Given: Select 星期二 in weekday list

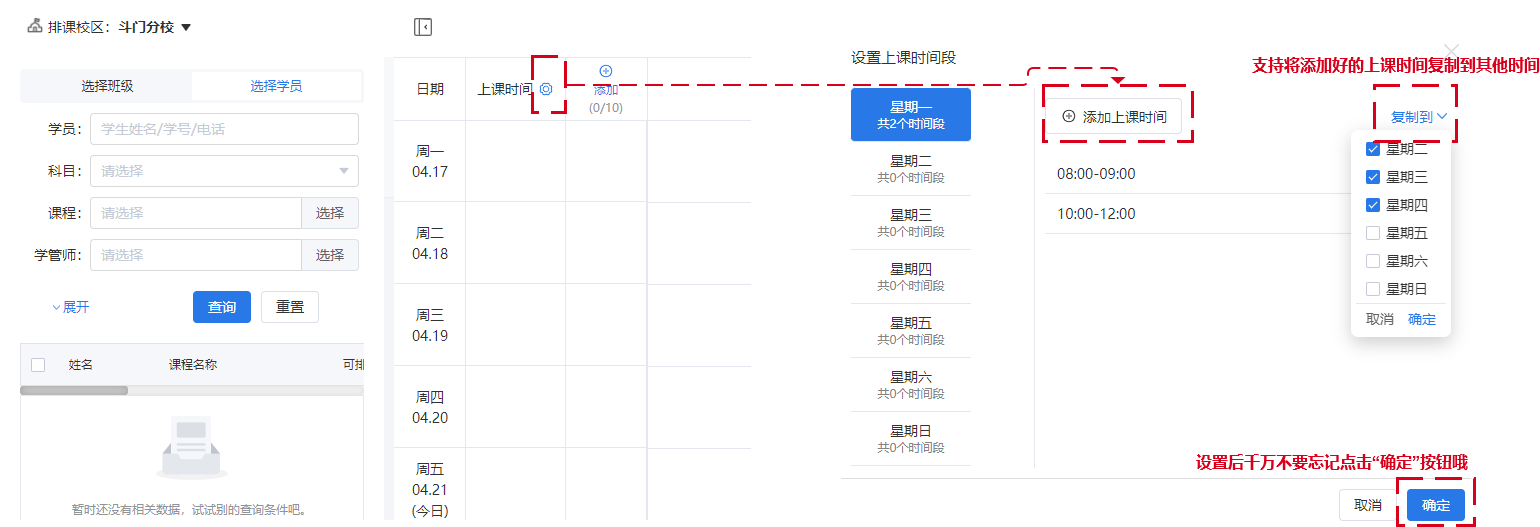Looking at the screenshot, I should click(x=911, y=168).
